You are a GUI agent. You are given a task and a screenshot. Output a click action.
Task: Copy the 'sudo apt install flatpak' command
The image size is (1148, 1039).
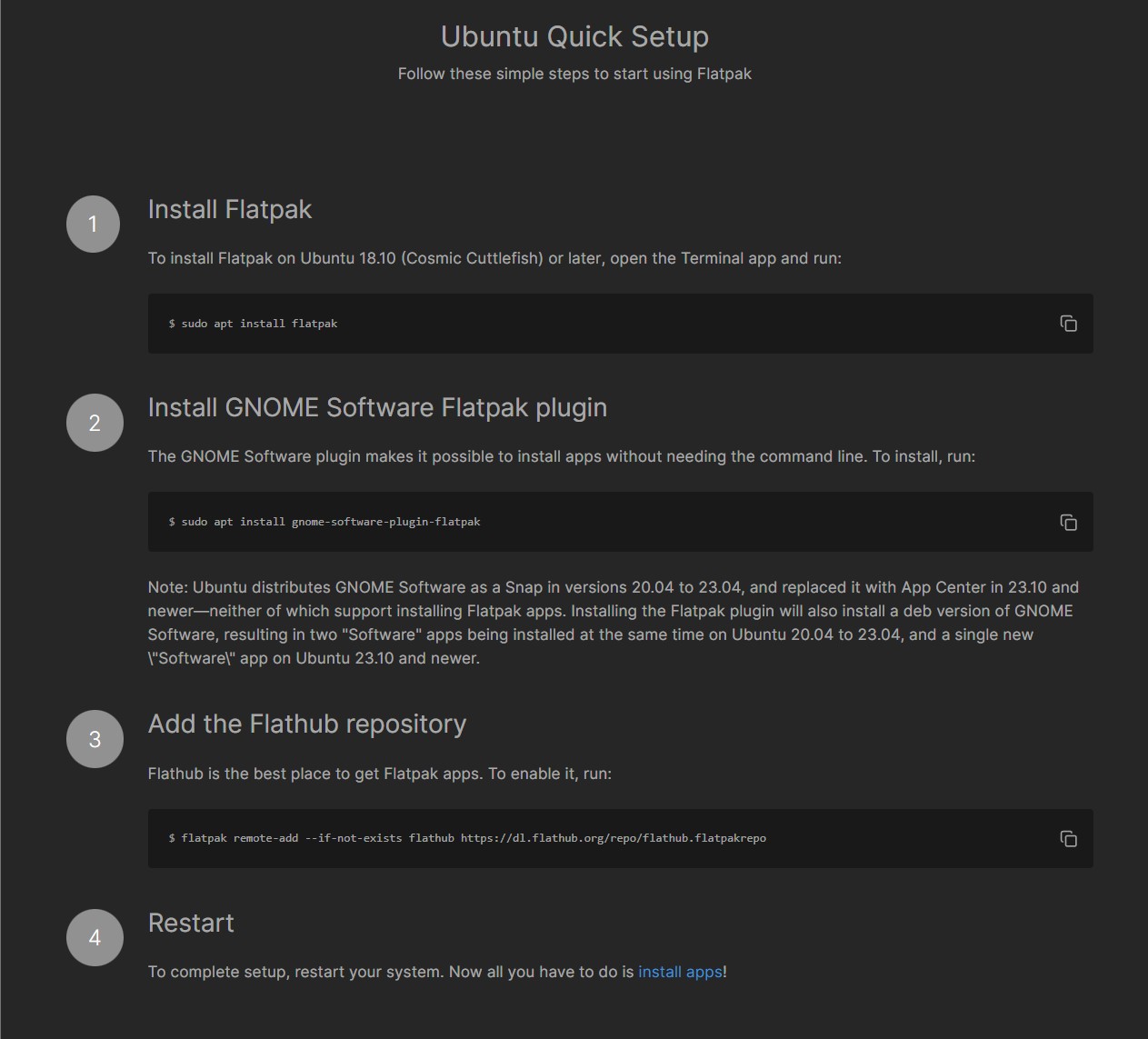click(x=1068, y=324)
